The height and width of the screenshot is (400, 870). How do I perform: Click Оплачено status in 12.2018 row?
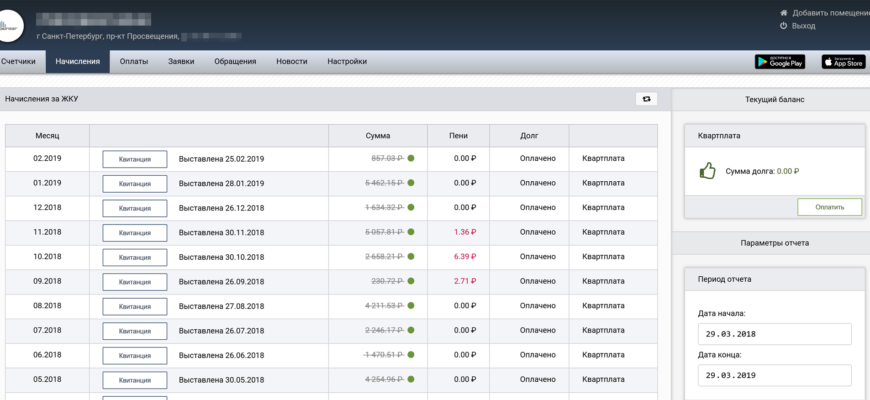click(x=538, y=207)
